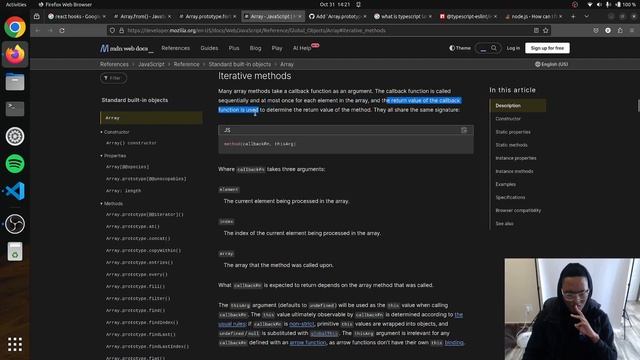Click the site padlock icon in address bar
Viewport: 640px width, 360px height.
point(122,30)
